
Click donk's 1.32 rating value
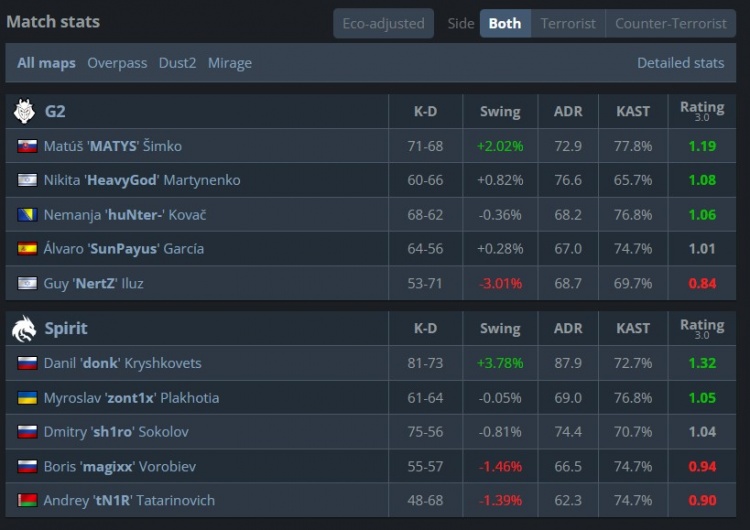702,363
